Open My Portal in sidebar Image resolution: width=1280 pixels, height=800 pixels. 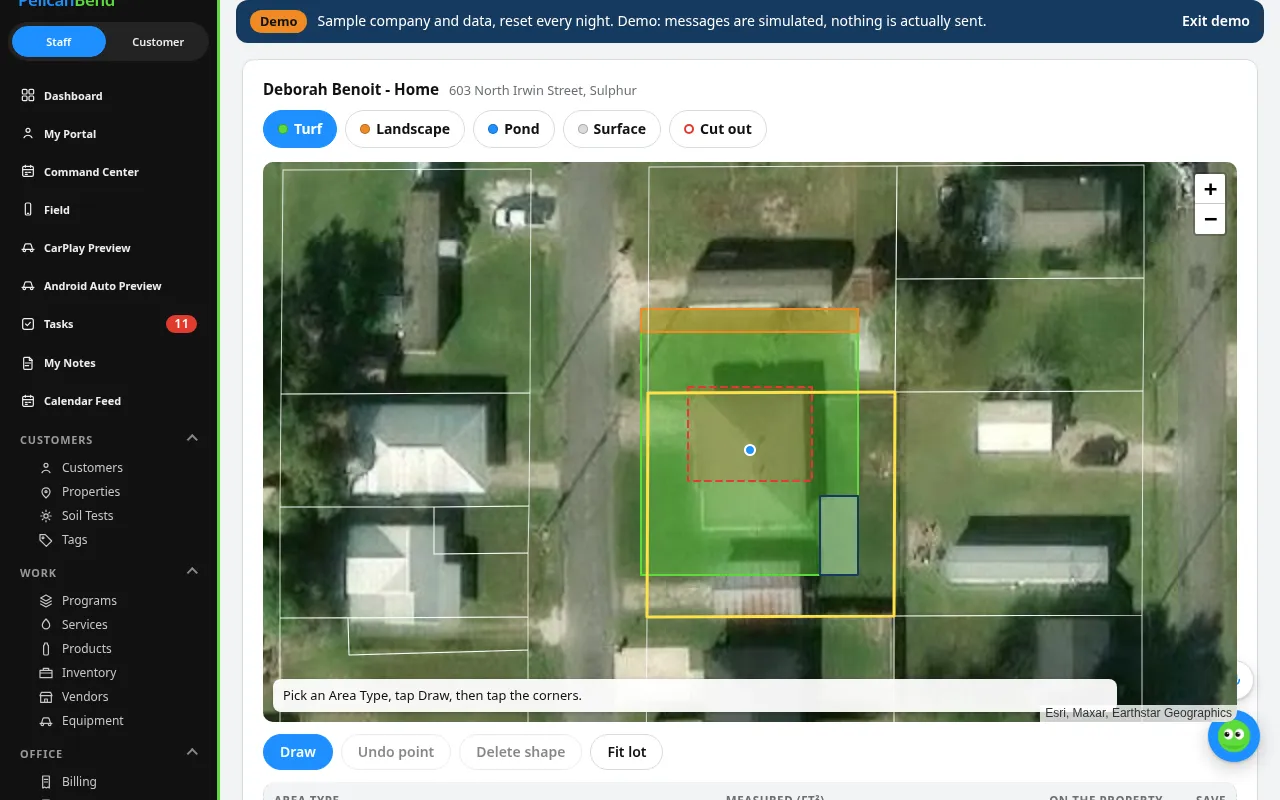click(x=108, y=134)
